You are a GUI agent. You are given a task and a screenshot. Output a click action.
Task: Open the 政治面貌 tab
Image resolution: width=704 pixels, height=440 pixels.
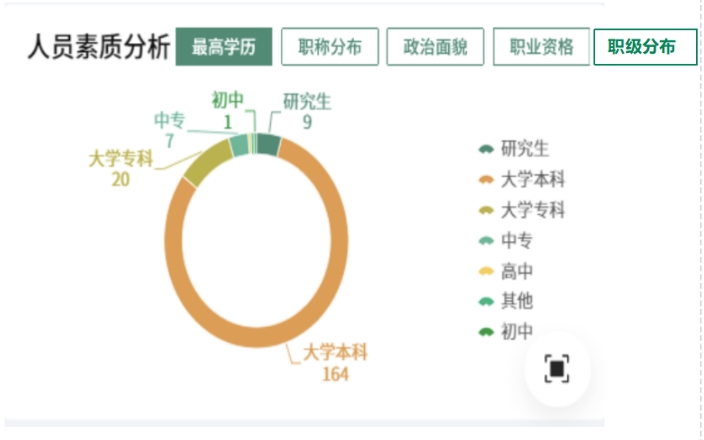click(x=435, y=47)
